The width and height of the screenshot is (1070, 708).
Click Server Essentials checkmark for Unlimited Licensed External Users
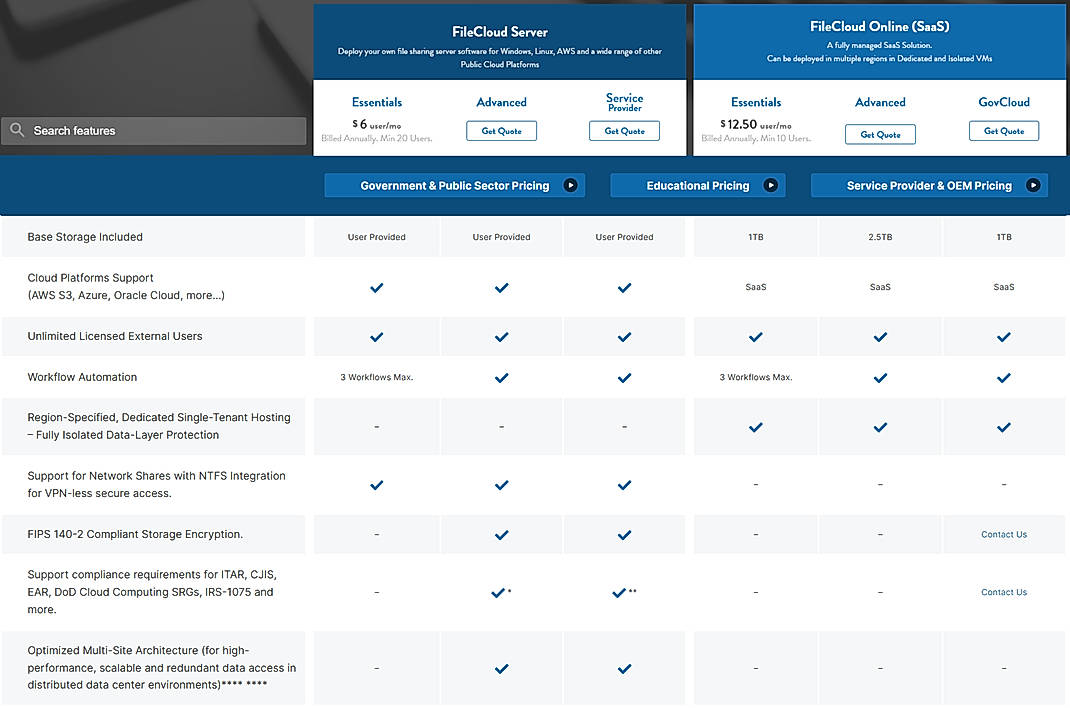(377, 337)
